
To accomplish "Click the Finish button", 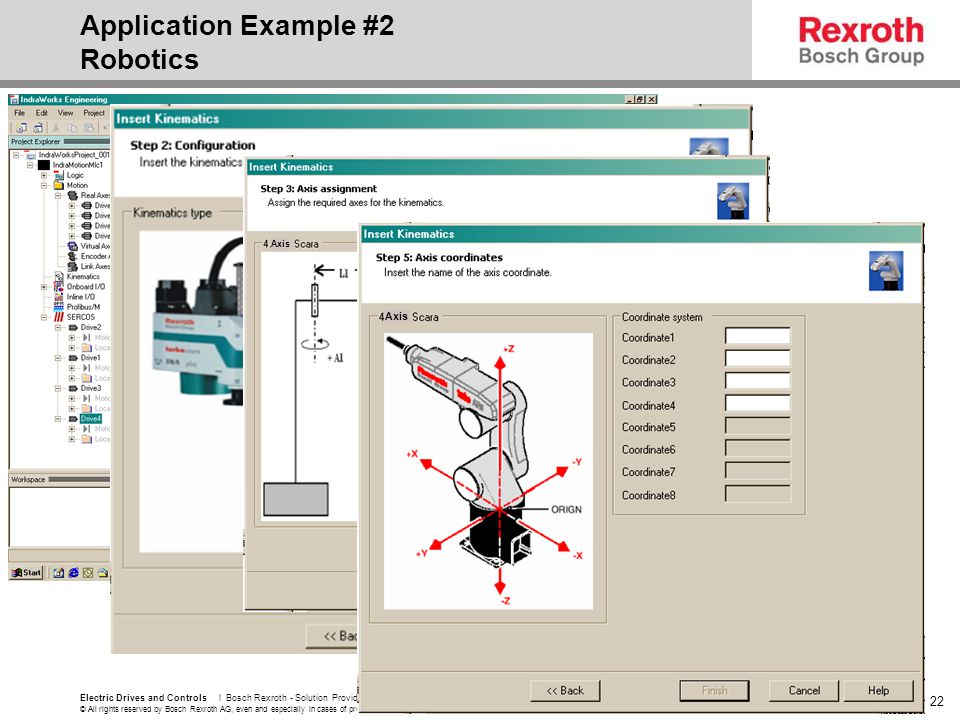I will click(714, 691).
